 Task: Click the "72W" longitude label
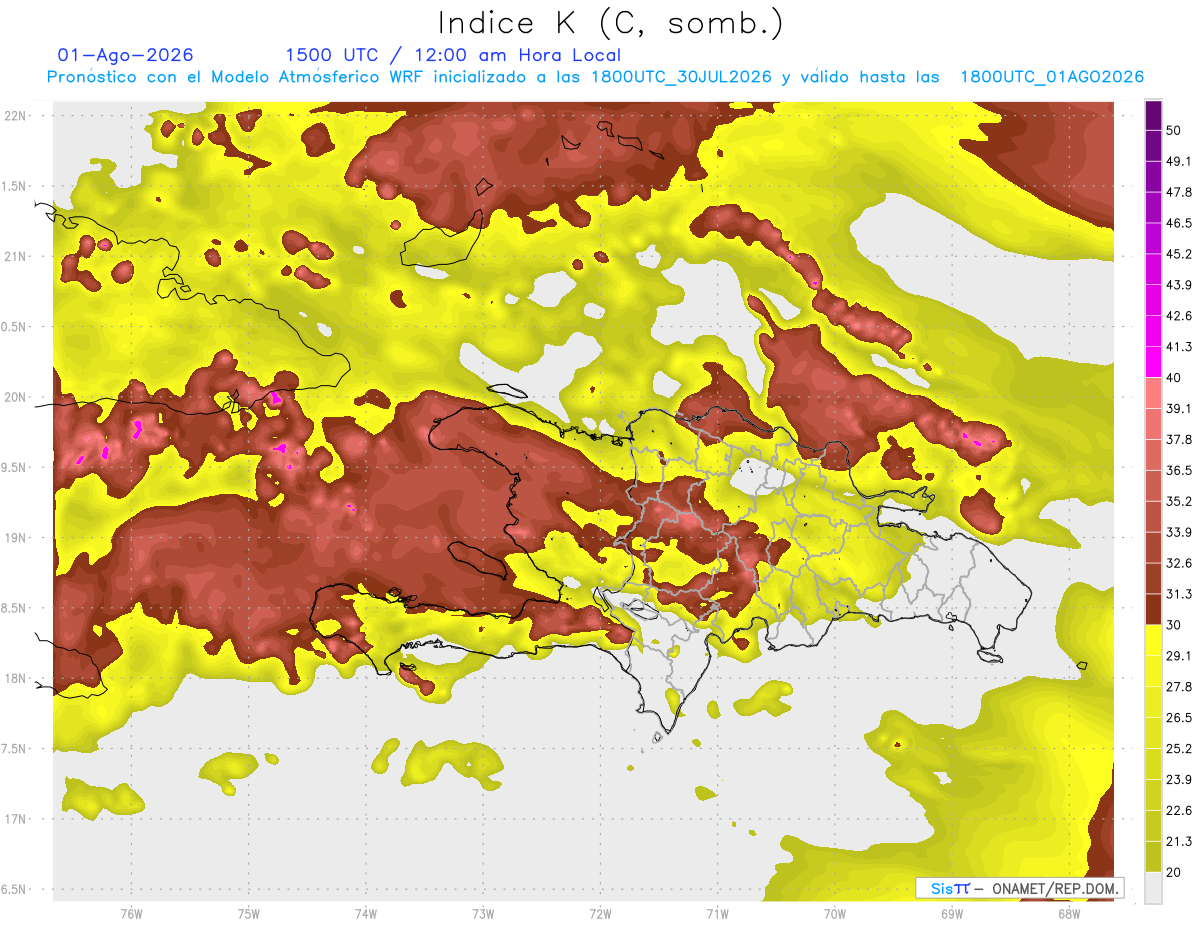point(600,914)
